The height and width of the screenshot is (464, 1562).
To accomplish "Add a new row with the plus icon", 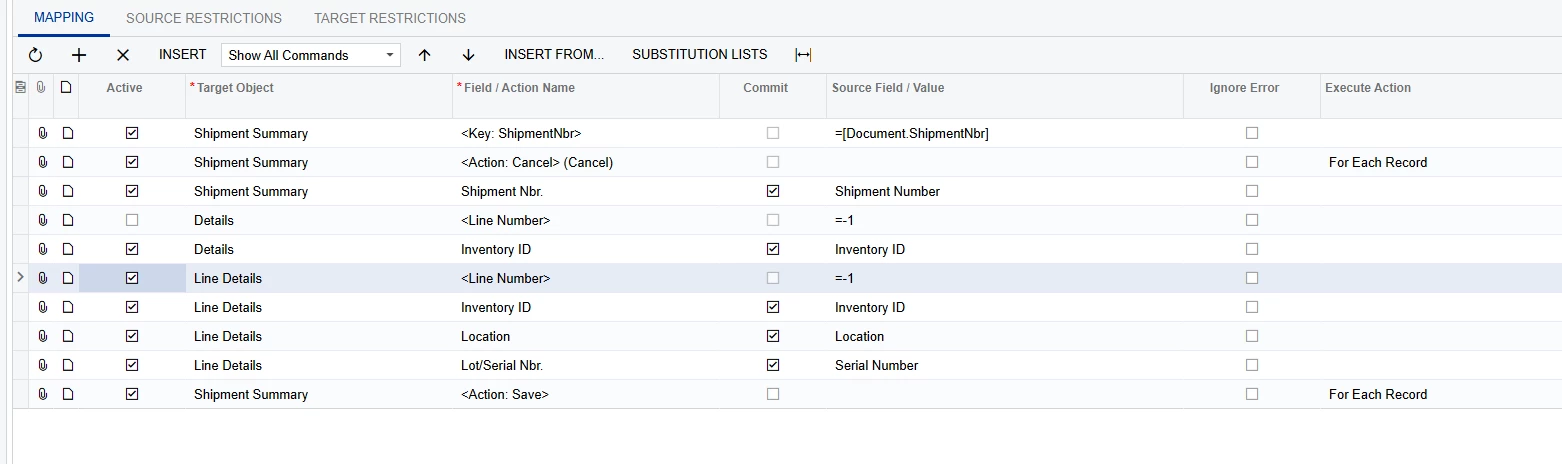I will (x=79, y=55).
